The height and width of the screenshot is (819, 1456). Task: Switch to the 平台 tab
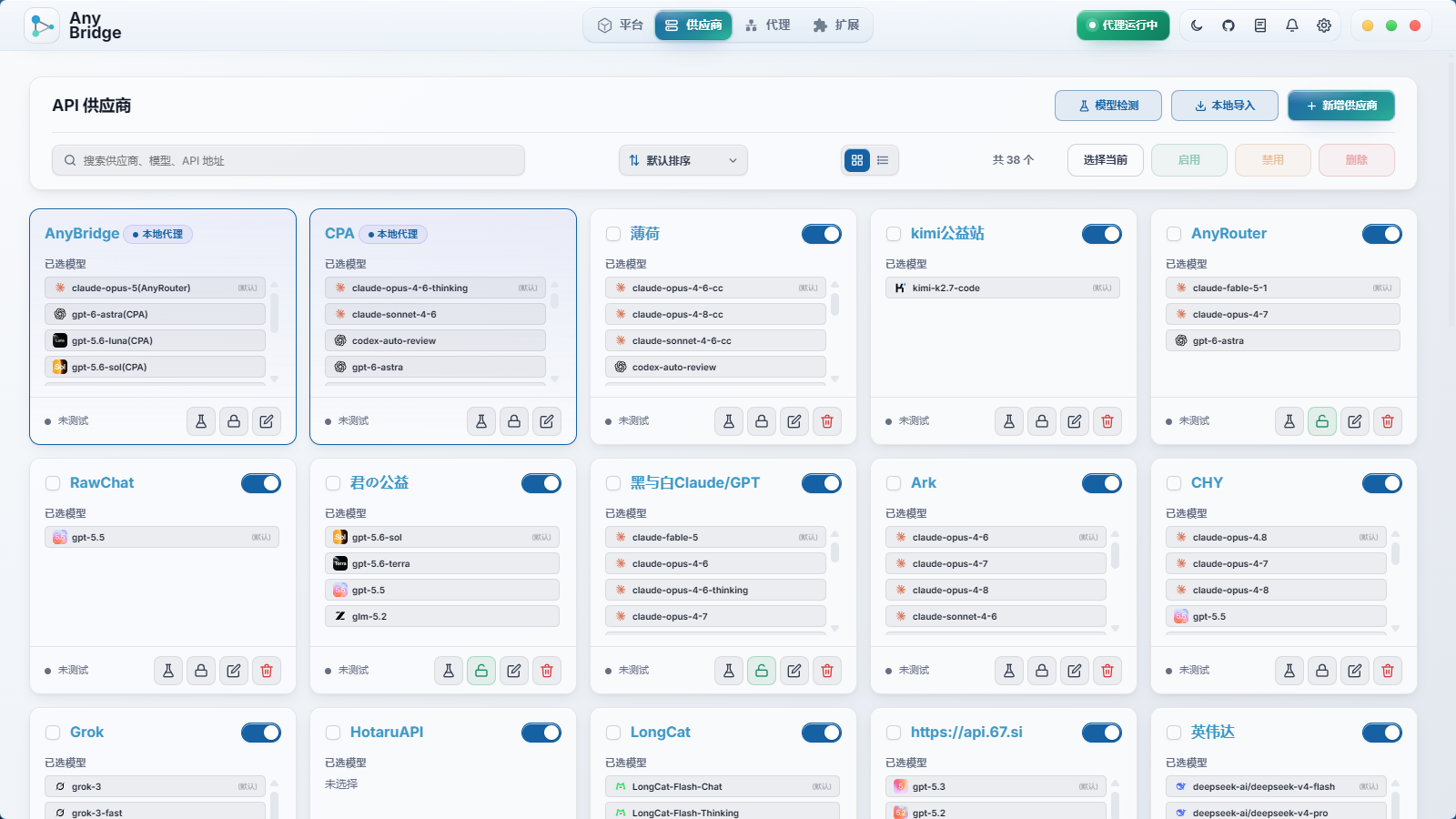tap(621, 25)
